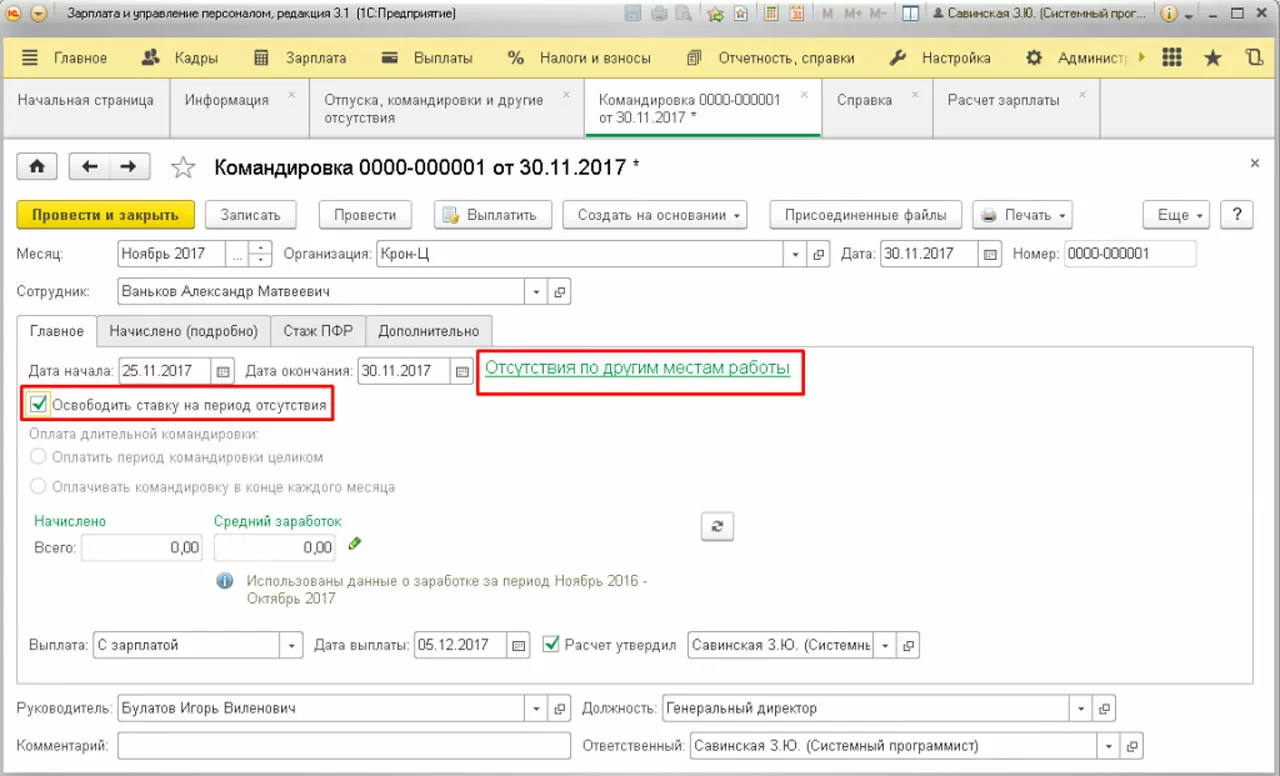
Task: Open the Еще dropdown menu
Action: [x=1176, y=215]
